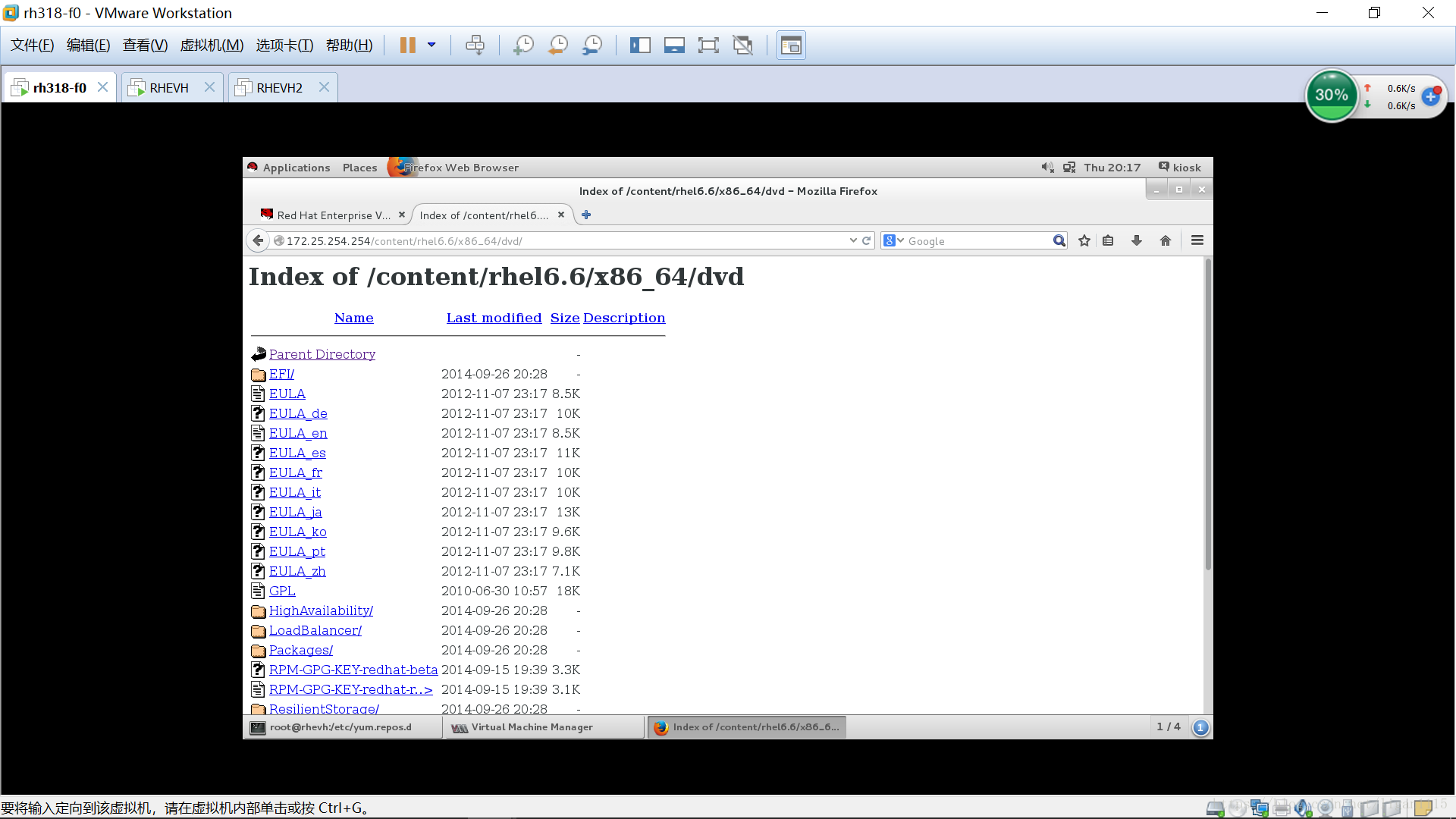1456x819 pixels.
Task: Open the snapshot manager
Action: click(x=592, y=45)
